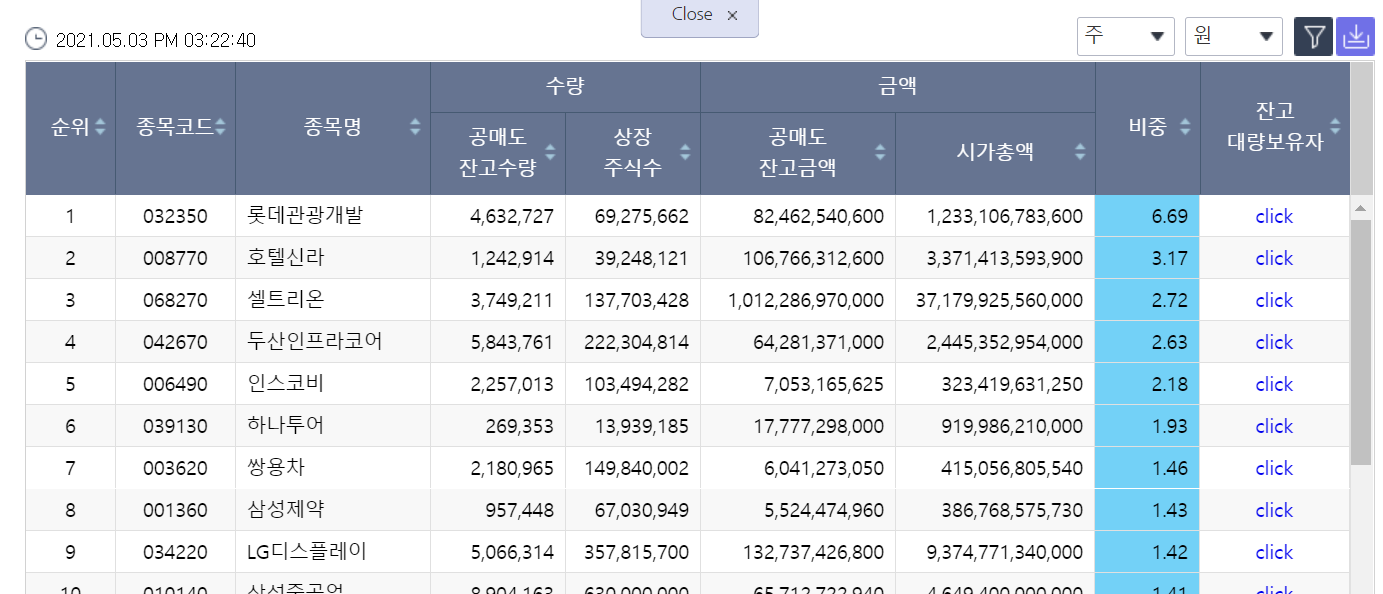Click stock code 001360
Image resolution: width=1383 pixels, height=594 pixels.
(175, 510)
